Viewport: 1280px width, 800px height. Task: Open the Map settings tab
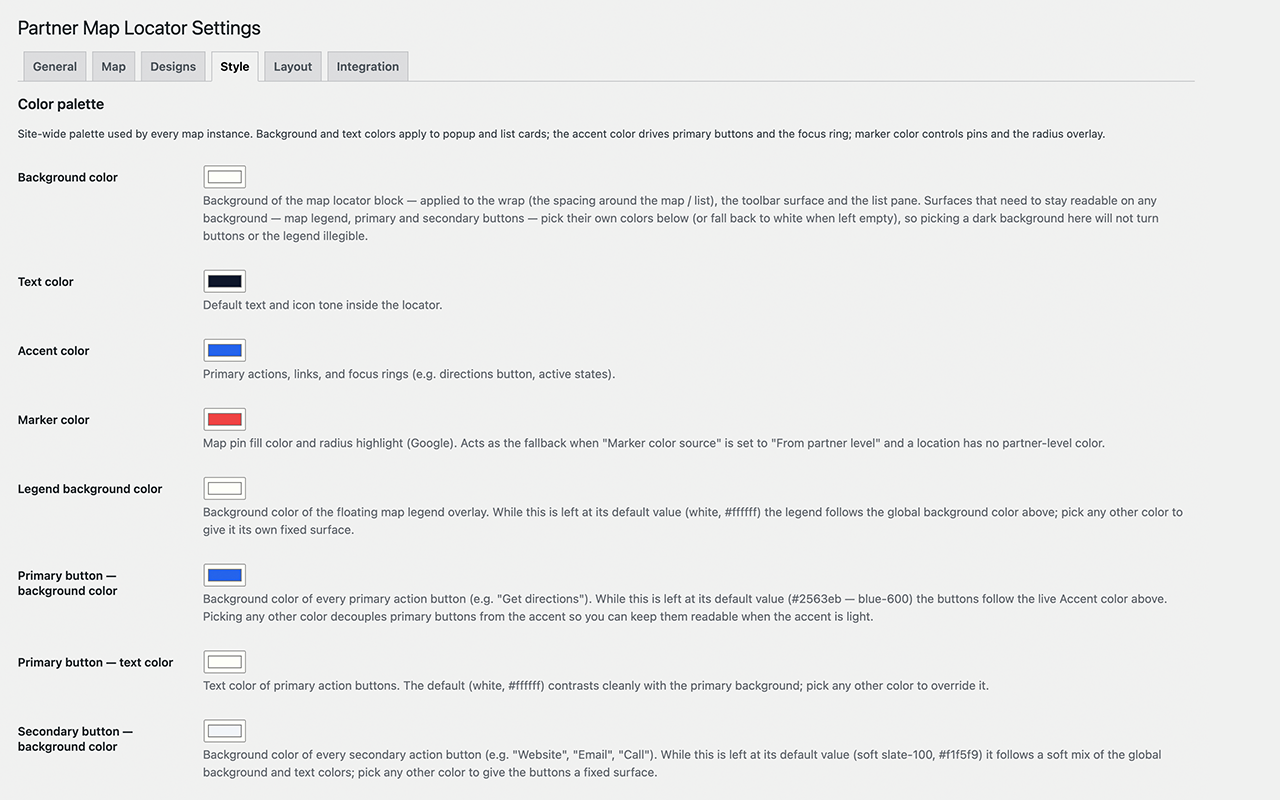point(113,67)
